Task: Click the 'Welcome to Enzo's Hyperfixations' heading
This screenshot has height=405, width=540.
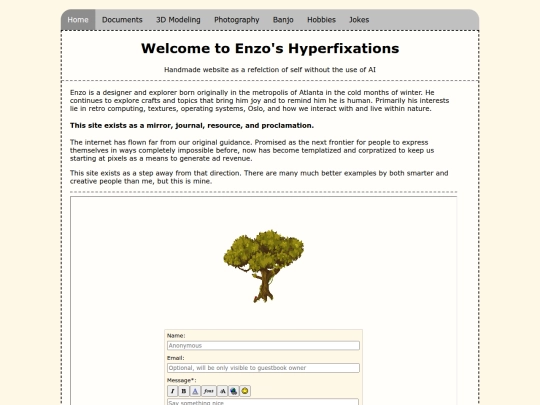Action: tap(270, 49)
